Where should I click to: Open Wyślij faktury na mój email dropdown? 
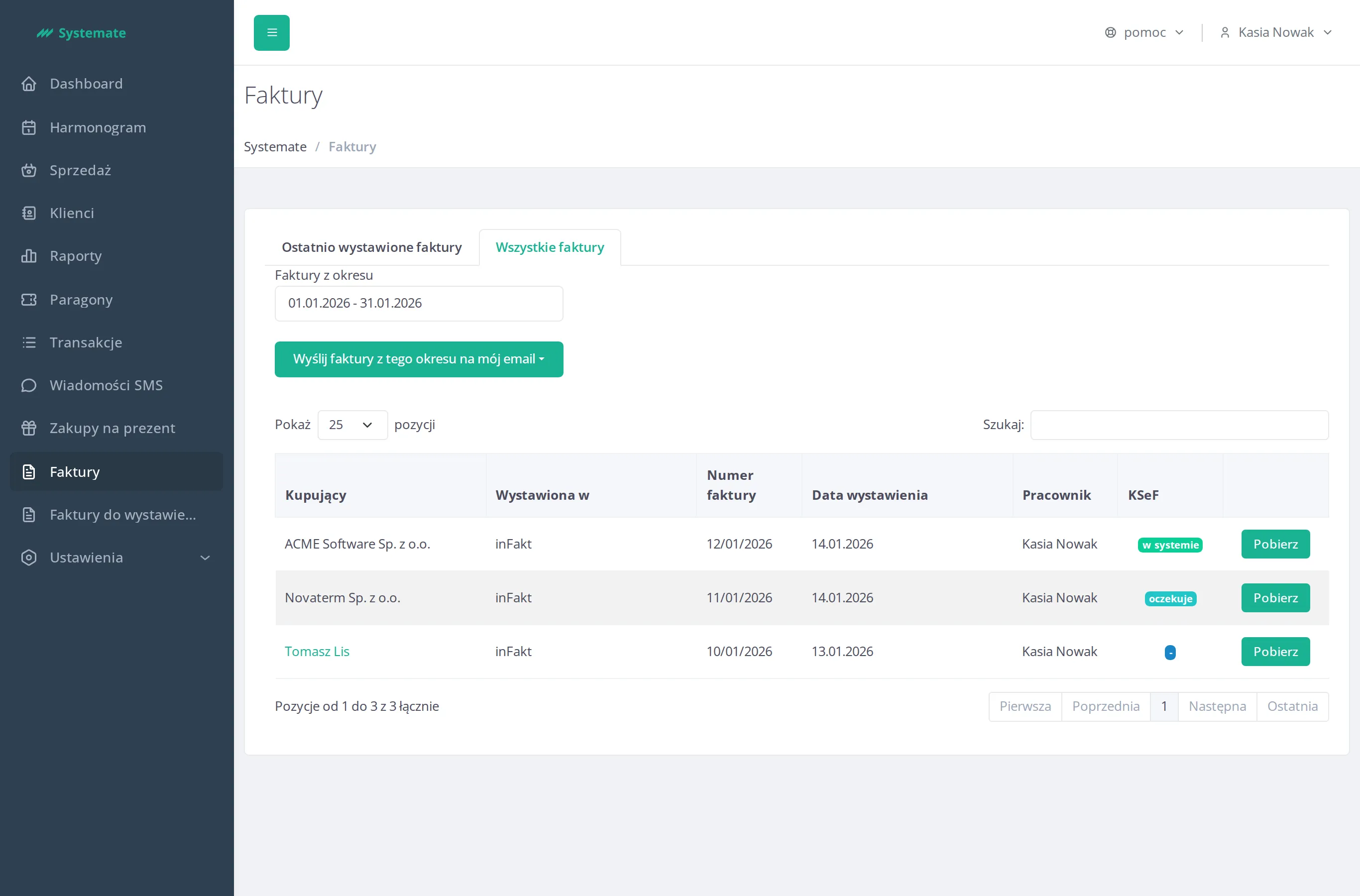click(x=419, y=359)
